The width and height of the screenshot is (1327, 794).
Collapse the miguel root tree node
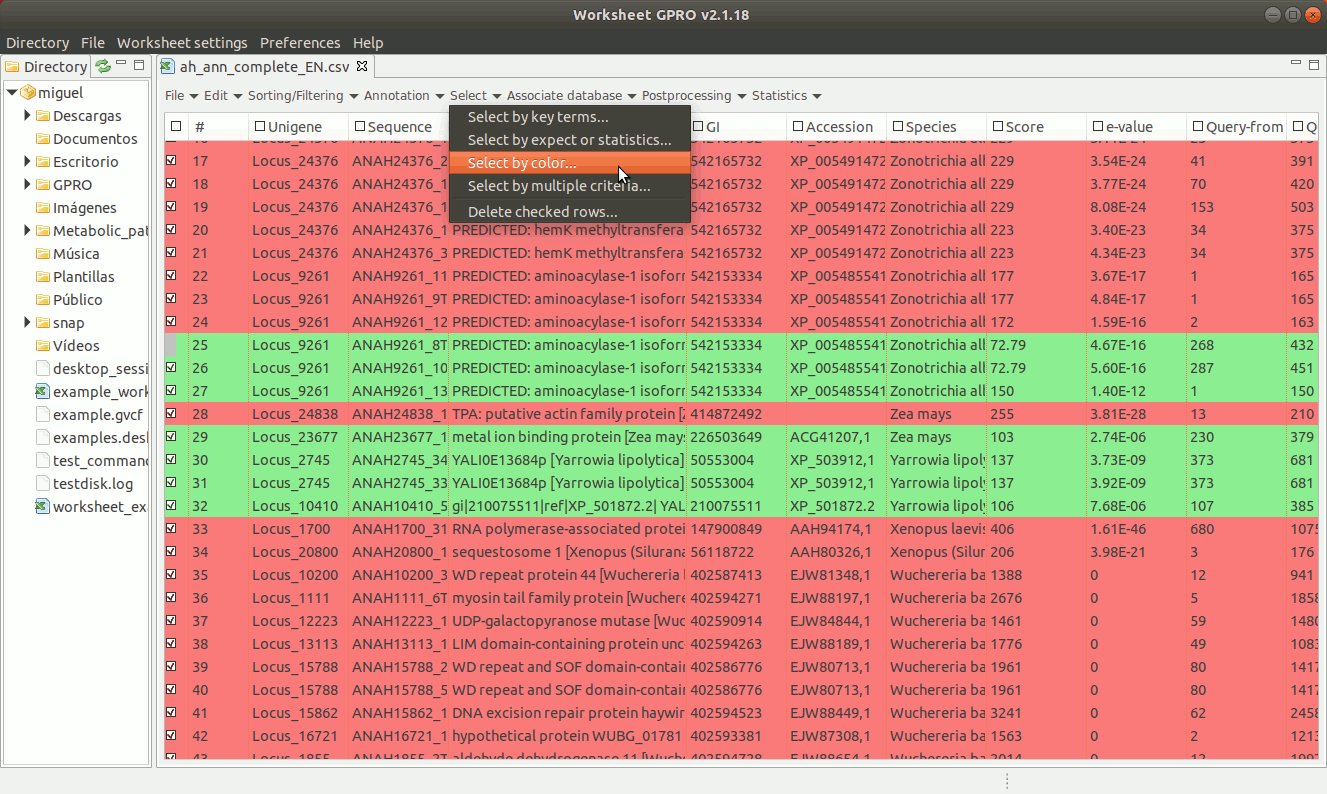pos(12,93)
